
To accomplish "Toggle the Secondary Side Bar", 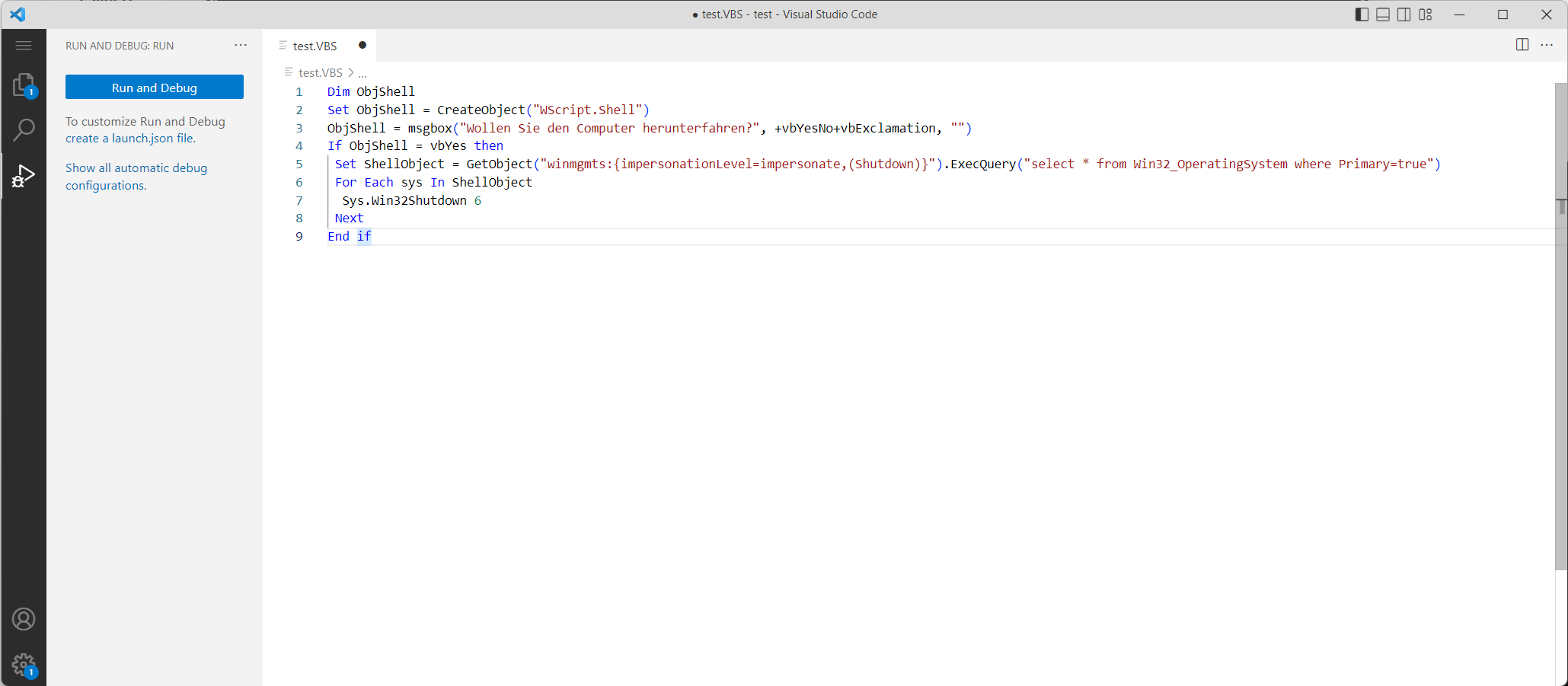I will coord(1404,14).
